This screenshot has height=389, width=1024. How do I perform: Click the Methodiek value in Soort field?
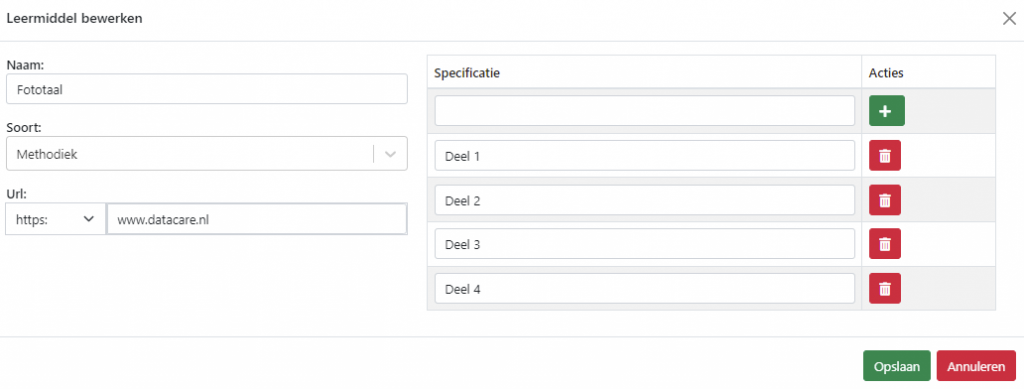tap(48, 154)
